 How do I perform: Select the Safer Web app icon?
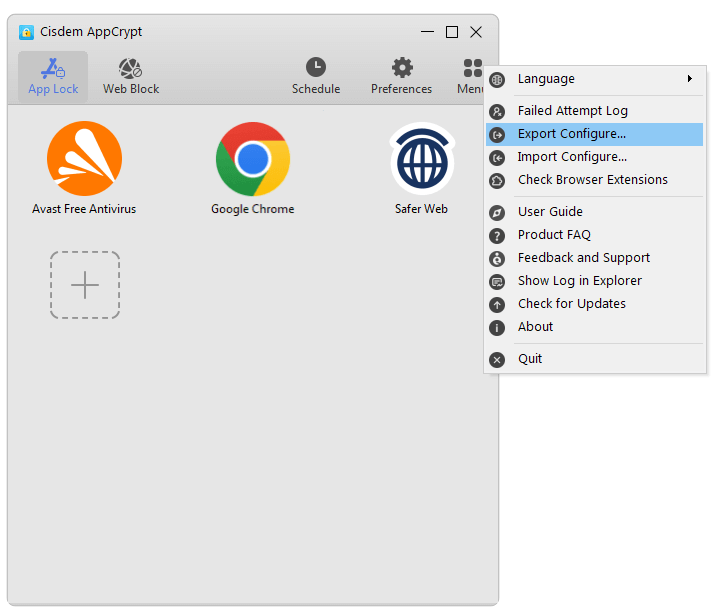422,159
